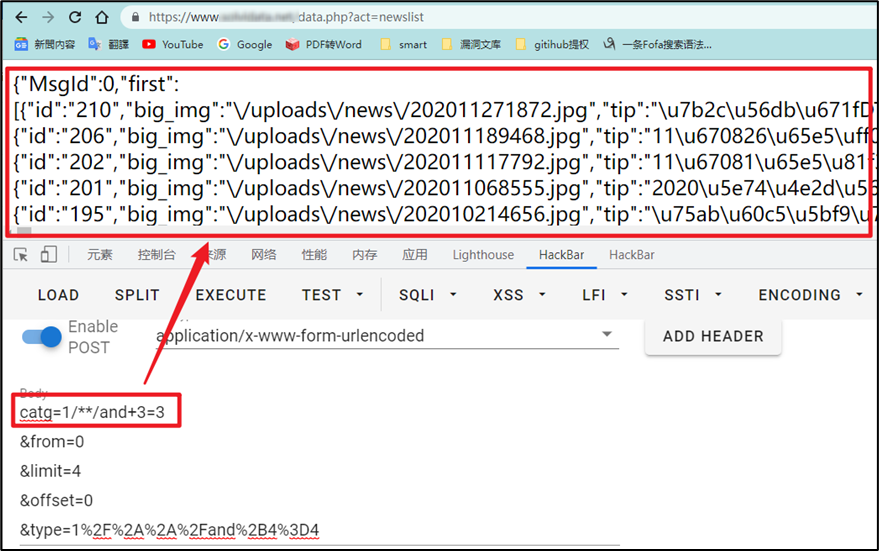Screen dimensions: 879x551
Task: Click the ADD HEADER button
Action: click(713, 336)
